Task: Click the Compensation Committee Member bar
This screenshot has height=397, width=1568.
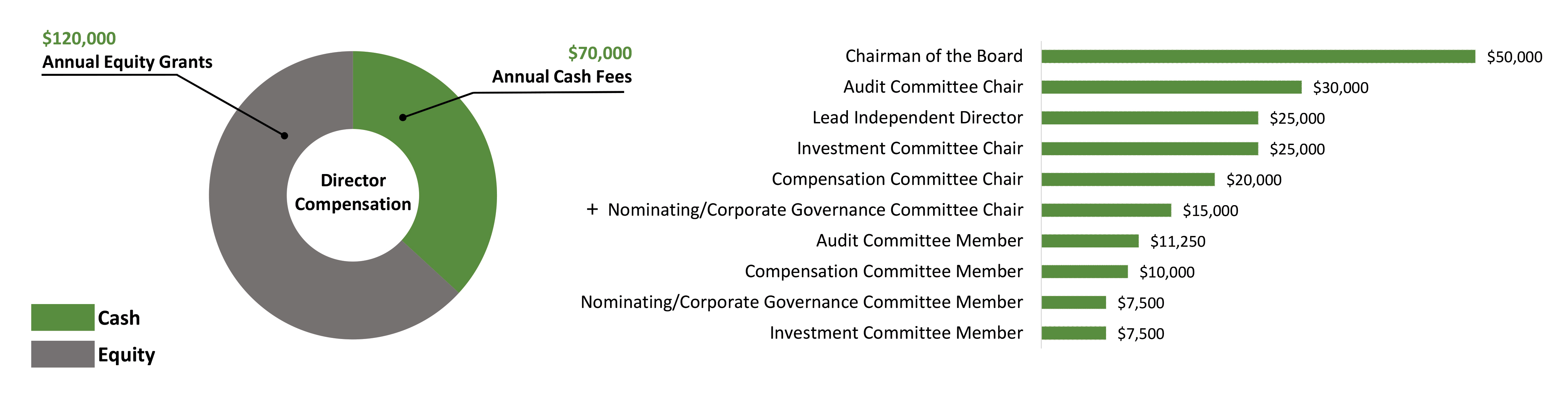Action: click(x=1084, y=272)
